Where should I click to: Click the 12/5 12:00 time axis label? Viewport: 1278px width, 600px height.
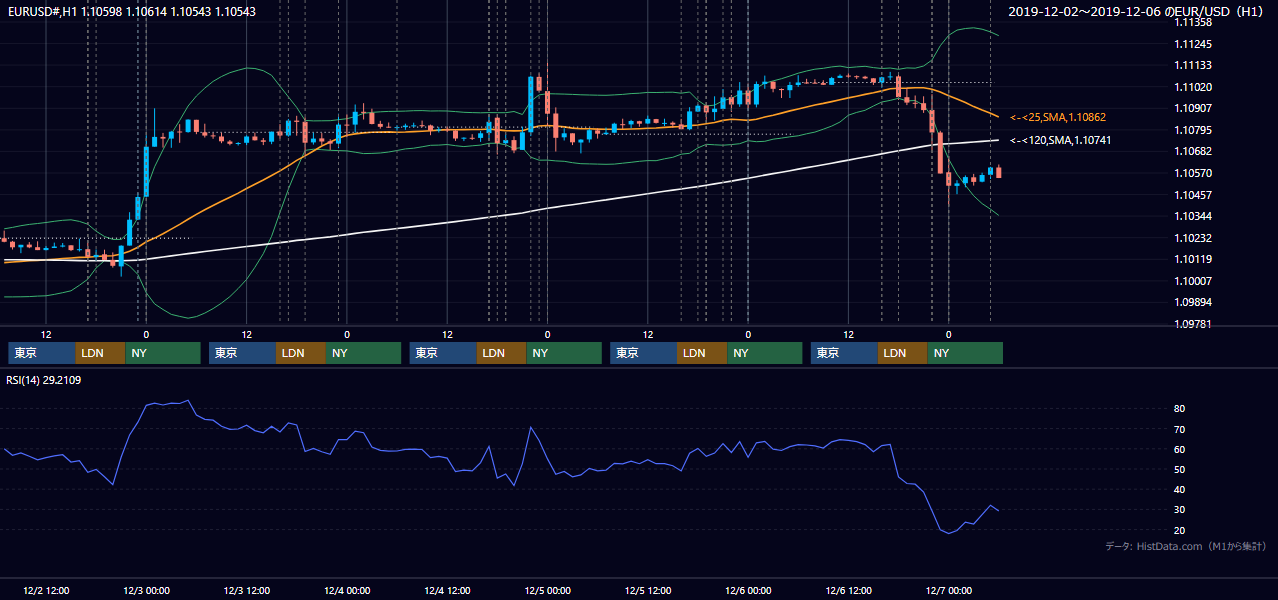(648, 590)
